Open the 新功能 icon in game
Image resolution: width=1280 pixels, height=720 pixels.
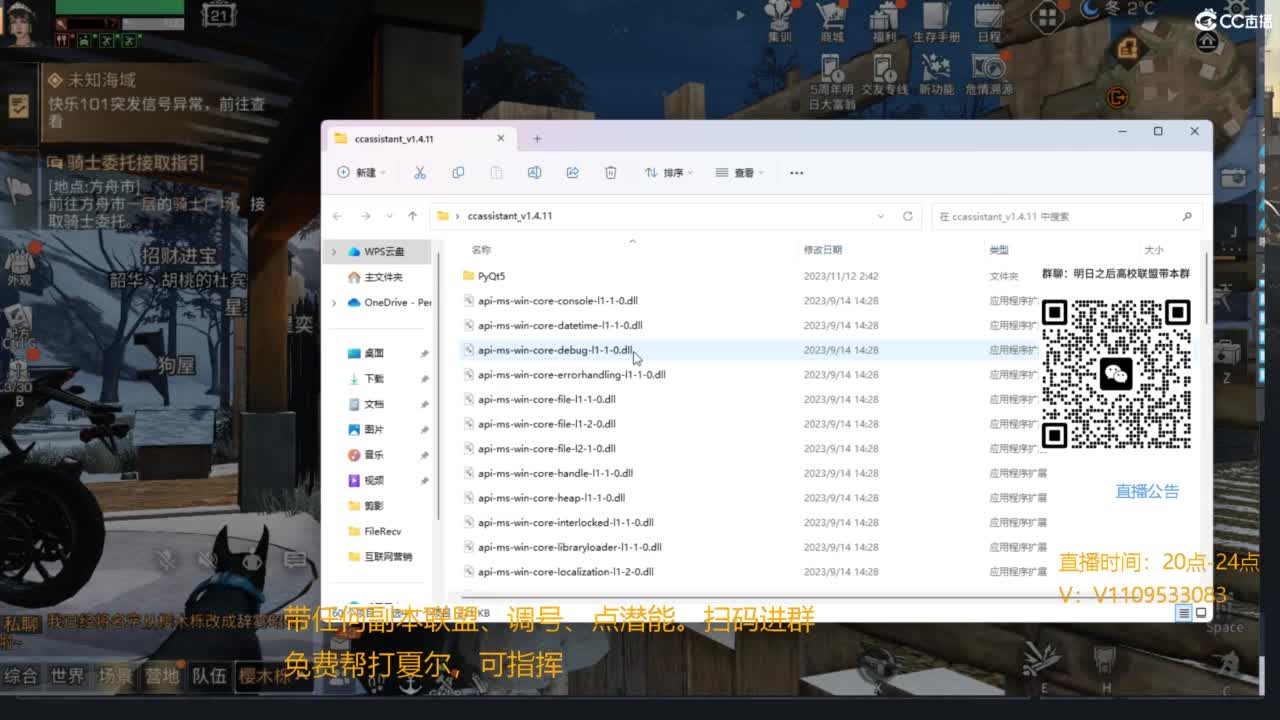(x=936, y=74)
